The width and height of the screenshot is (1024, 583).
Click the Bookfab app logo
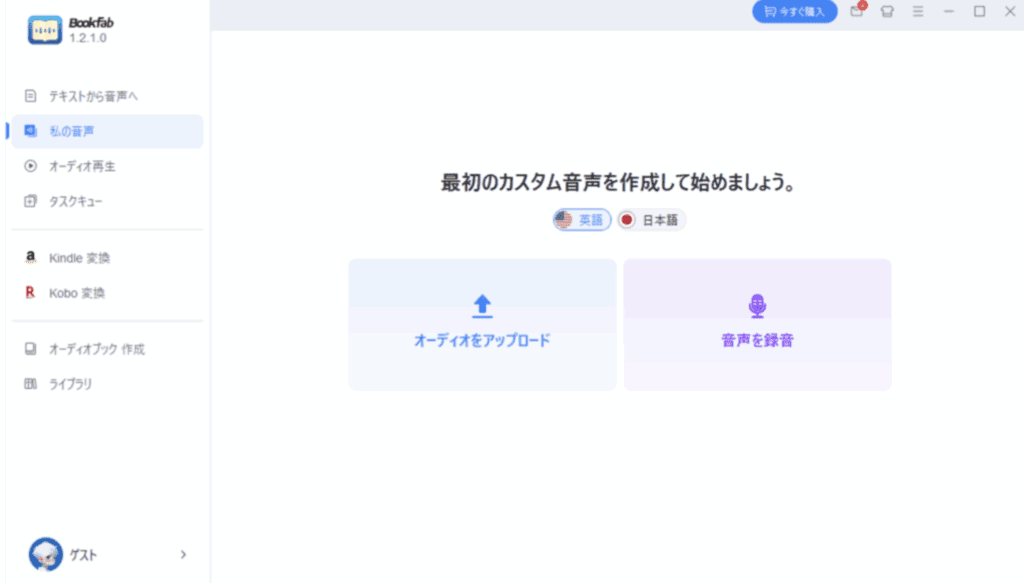click(x=45, y=31)
